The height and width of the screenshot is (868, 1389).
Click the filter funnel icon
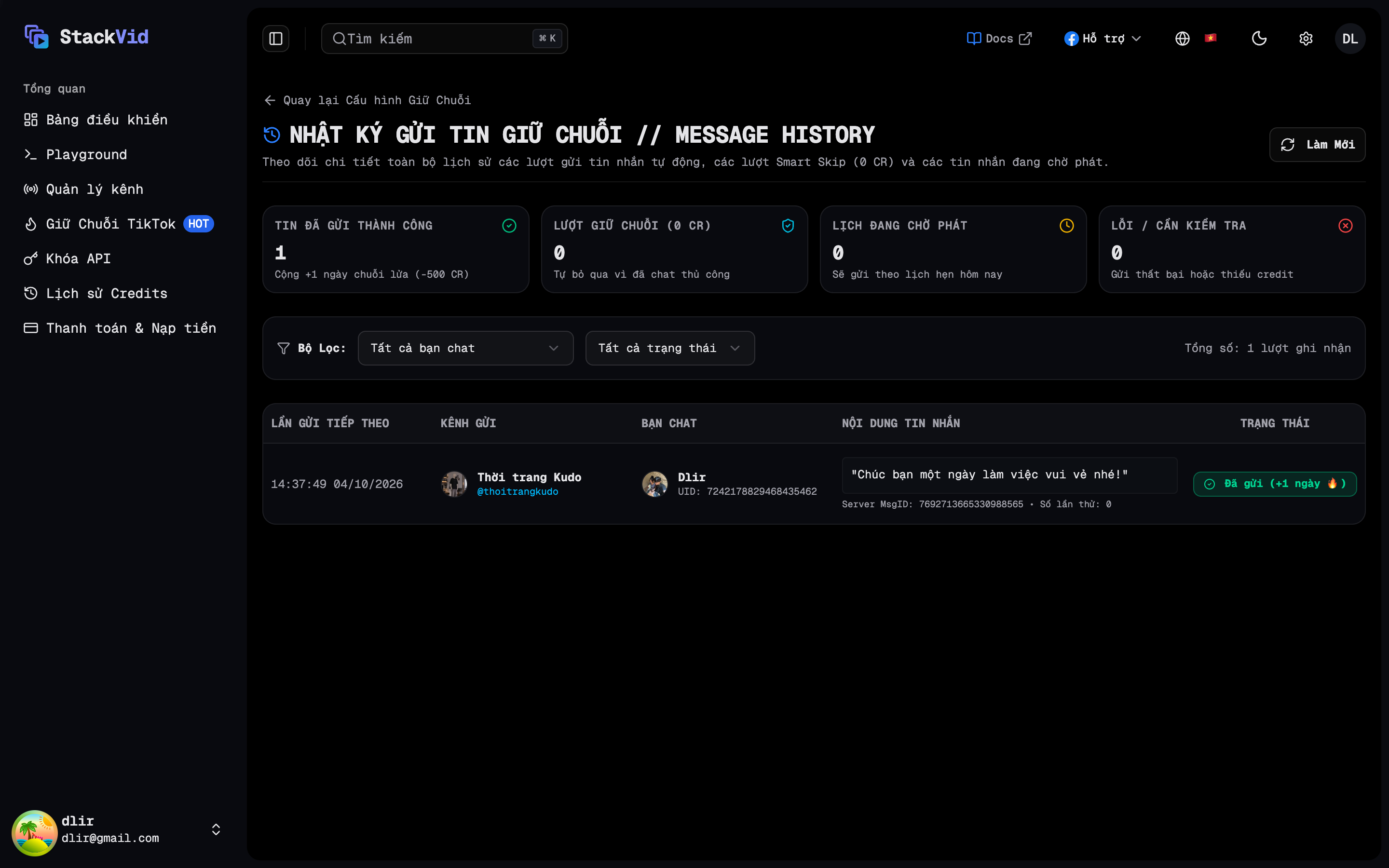[x=284, y=348]
